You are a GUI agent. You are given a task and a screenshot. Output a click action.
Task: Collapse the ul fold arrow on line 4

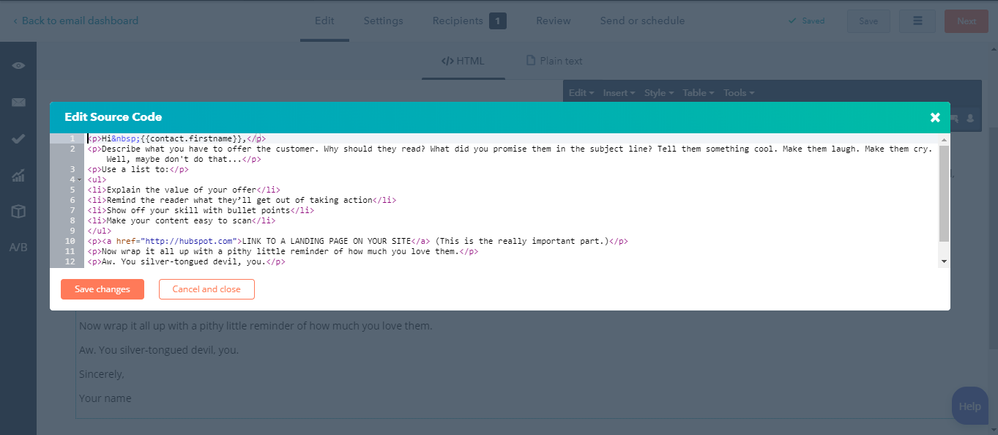click(80, 180)
